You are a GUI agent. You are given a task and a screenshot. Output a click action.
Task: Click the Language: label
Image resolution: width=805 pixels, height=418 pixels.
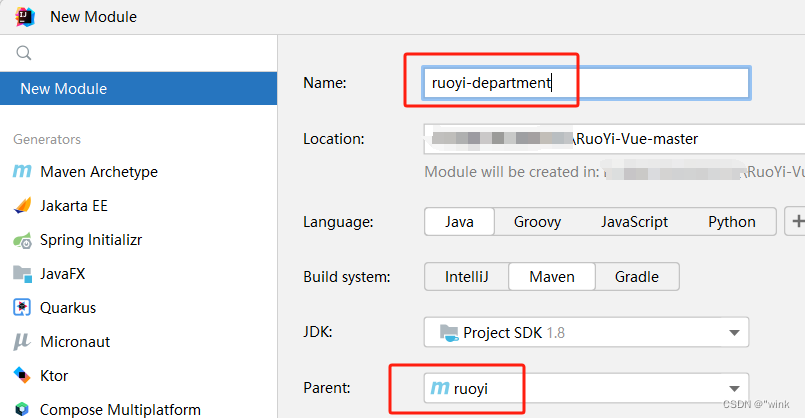(338, 222)
